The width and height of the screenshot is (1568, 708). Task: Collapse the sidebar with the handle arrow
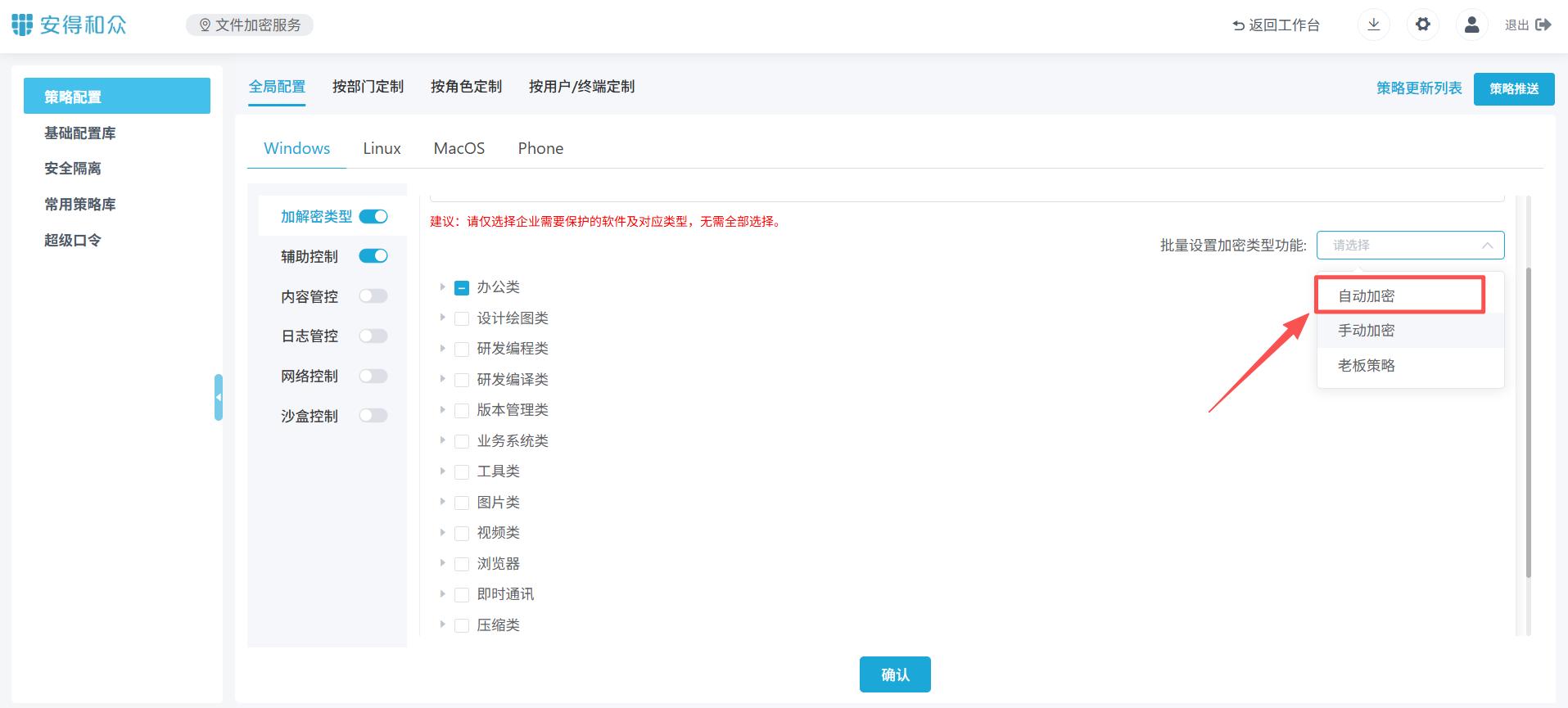(x=219, y=397)
